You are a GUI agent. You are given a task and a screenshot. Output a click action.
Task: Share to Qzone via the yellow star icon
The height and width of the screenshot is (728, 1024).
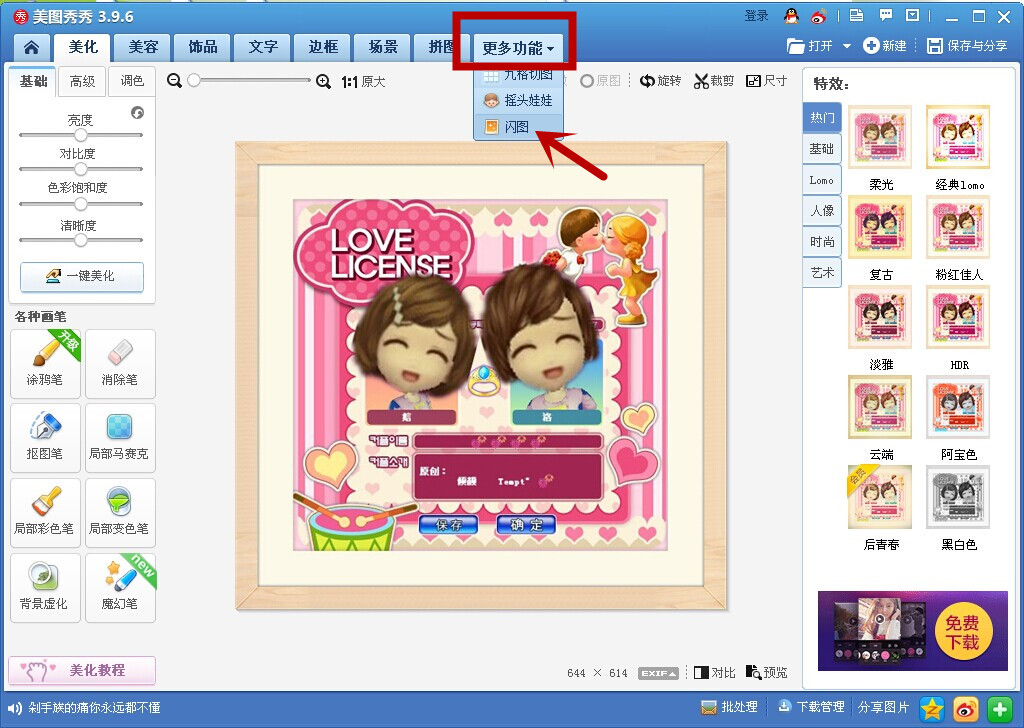[932, 708]
